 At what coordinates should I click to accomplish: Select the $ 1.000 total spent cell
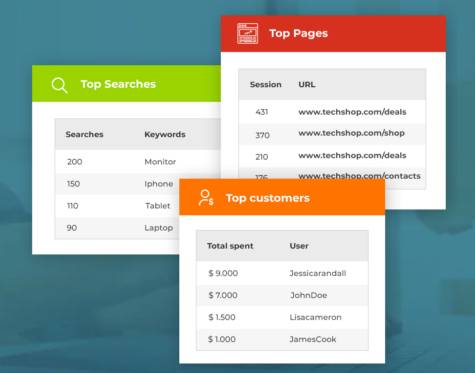222,339
